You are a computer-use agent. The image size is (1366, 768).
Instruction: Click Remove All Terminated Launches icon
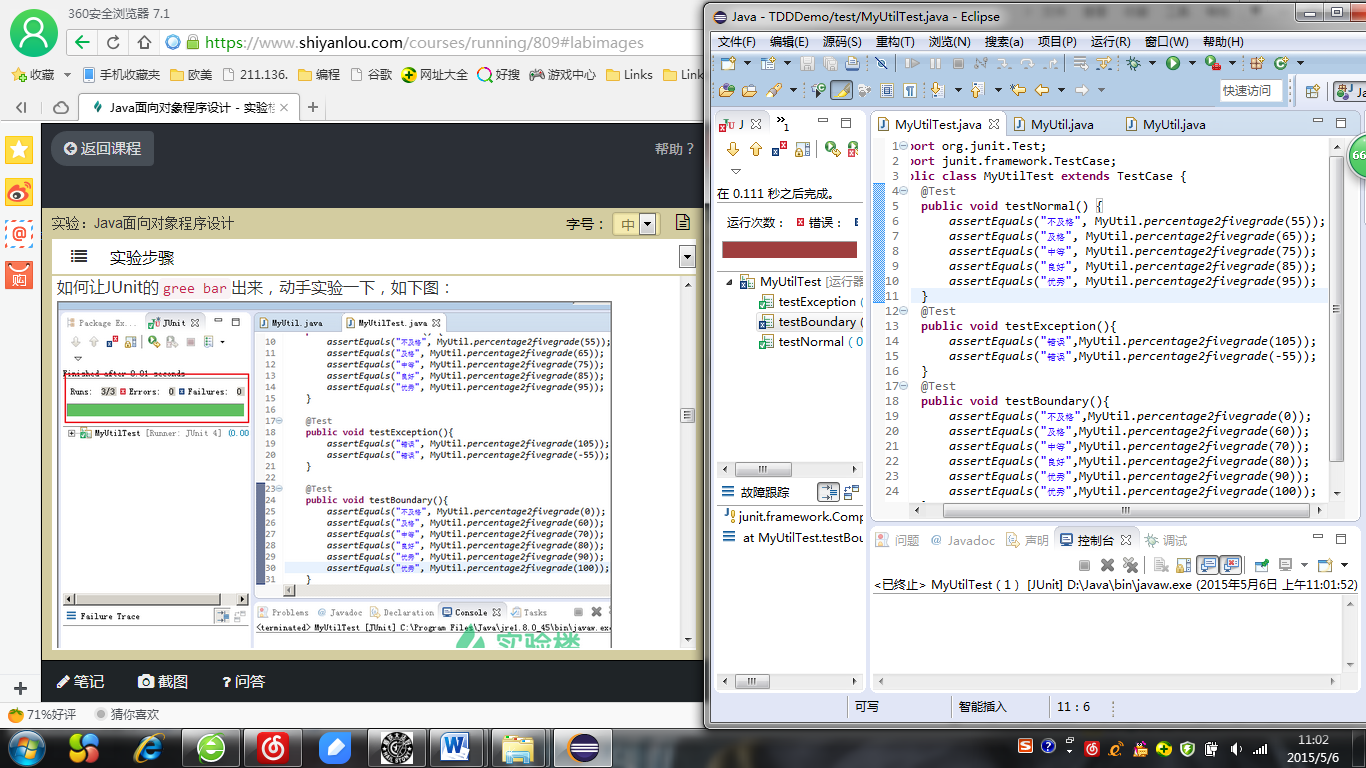click(x=1130, y=565)
